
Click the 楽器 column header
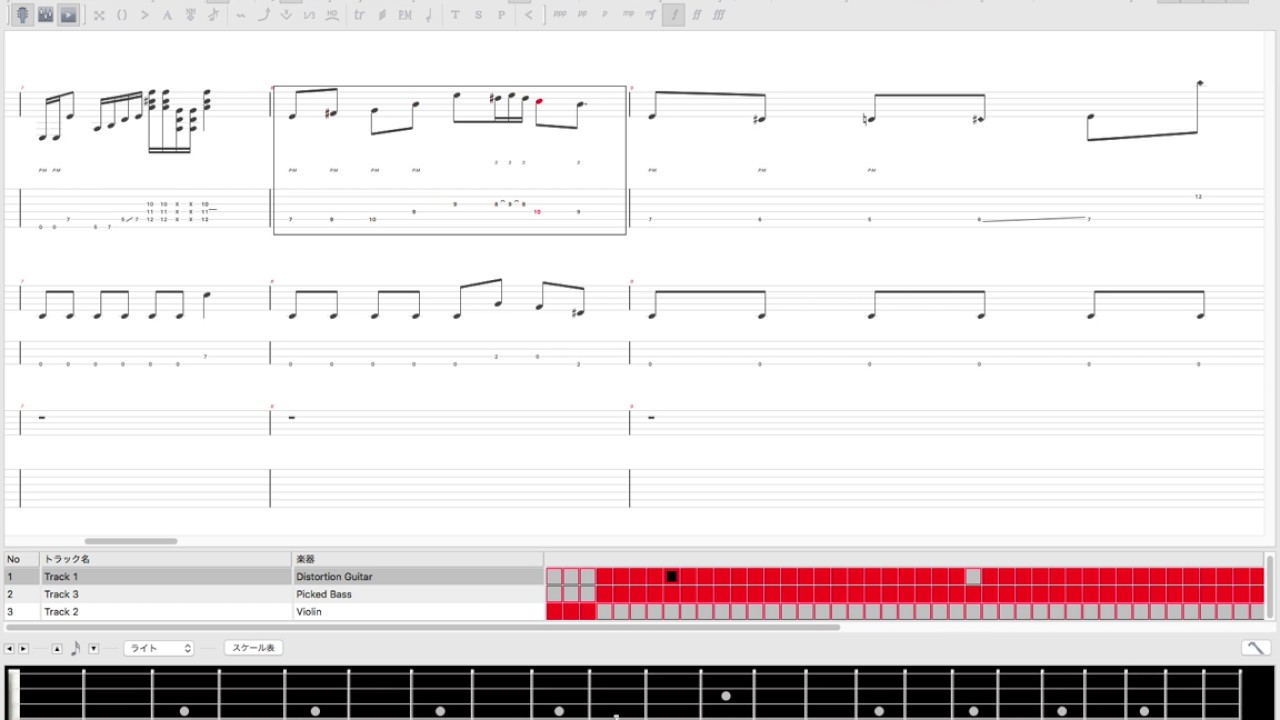[x=417, y=559]
